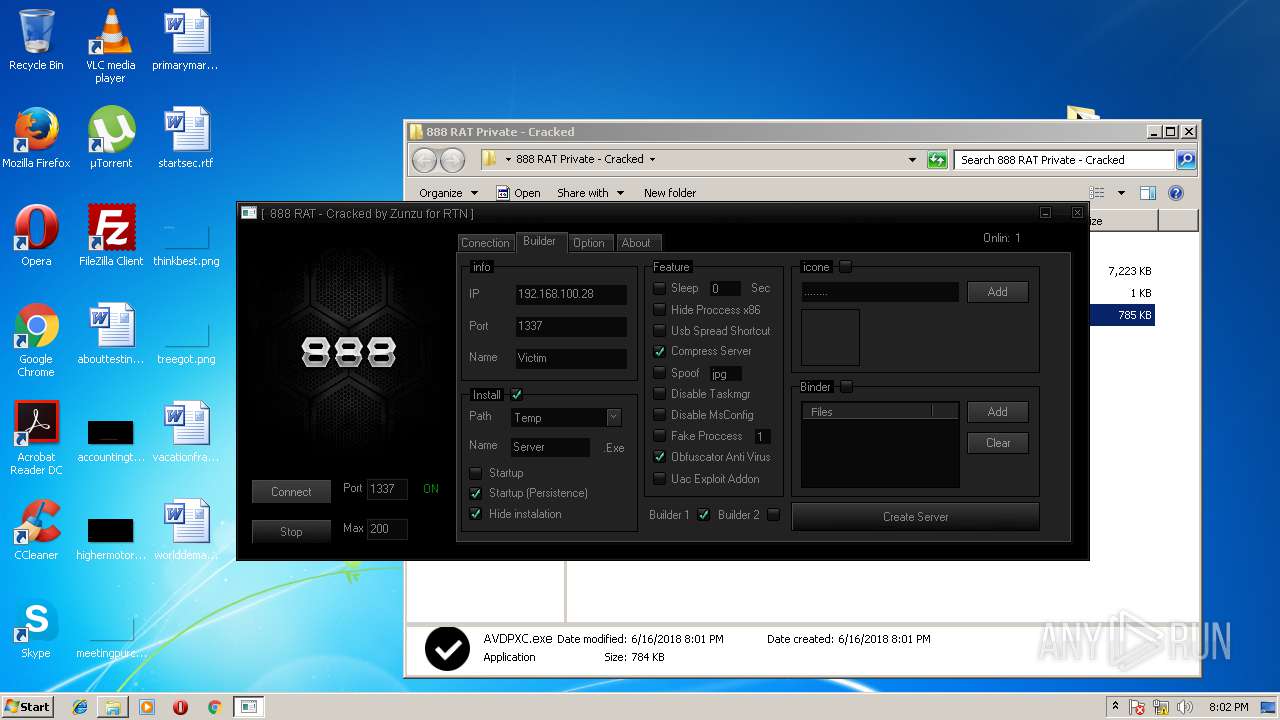Go back in Explorer window

(424, 160)
